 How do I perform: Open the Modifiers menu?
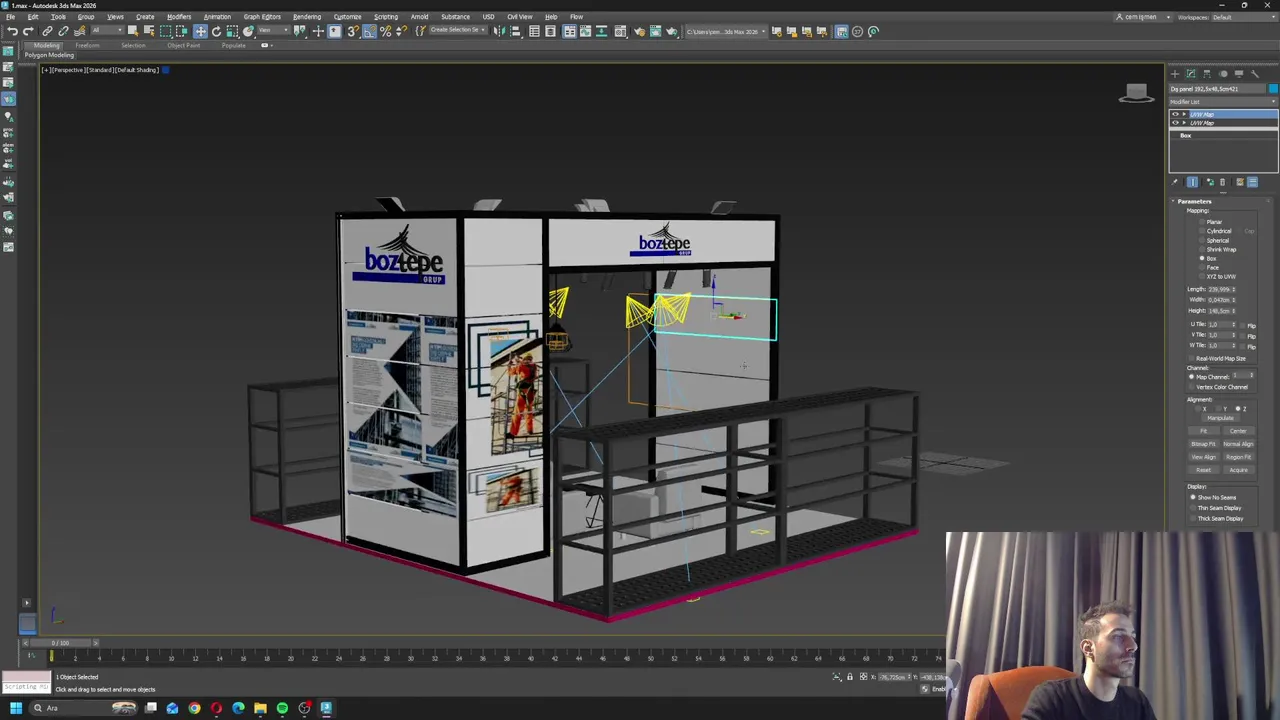pyautogui.click(x=179, y=17)
